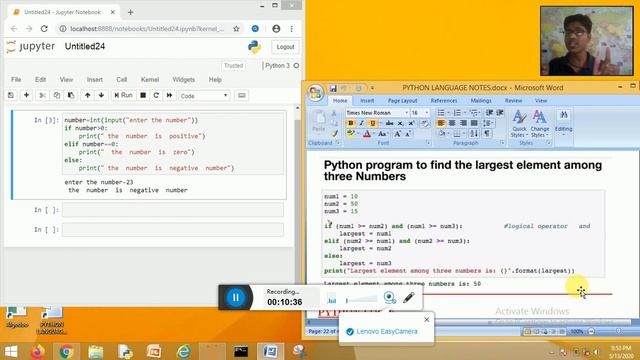The height and width of the screenshot is (360, 640).
Task: Reload the Chrome page
Action: point(44,29)
